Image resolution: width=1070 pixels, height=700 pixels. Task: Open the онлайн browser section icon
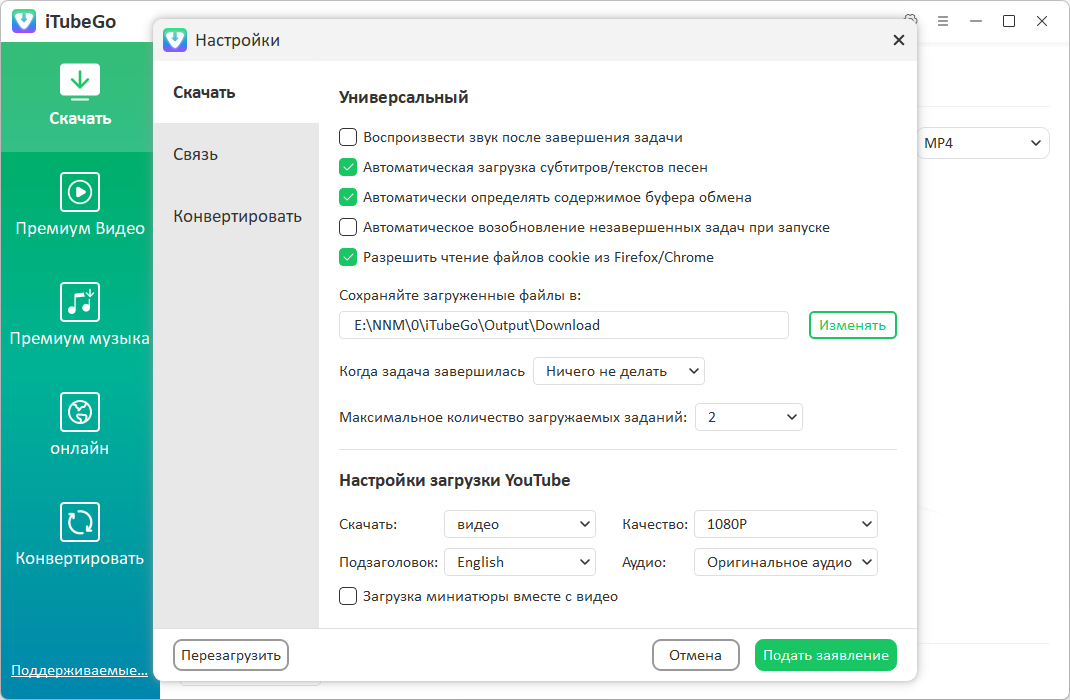pos(80,411)
